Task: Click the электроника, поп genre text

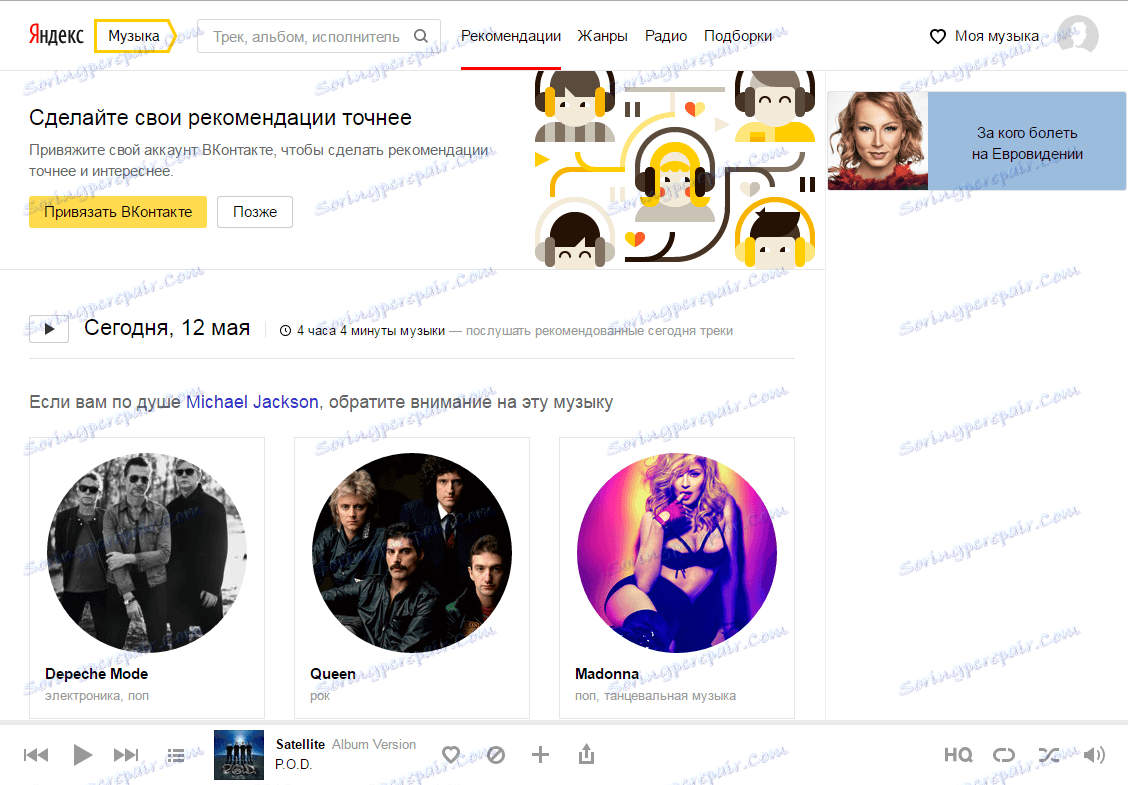Action: click(96, 696)
